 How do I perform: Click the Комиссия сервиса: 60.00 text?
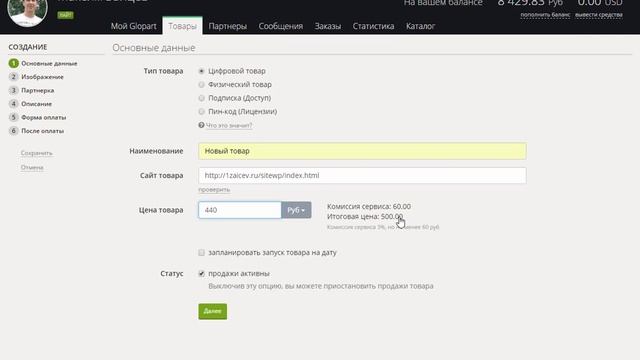369,207
